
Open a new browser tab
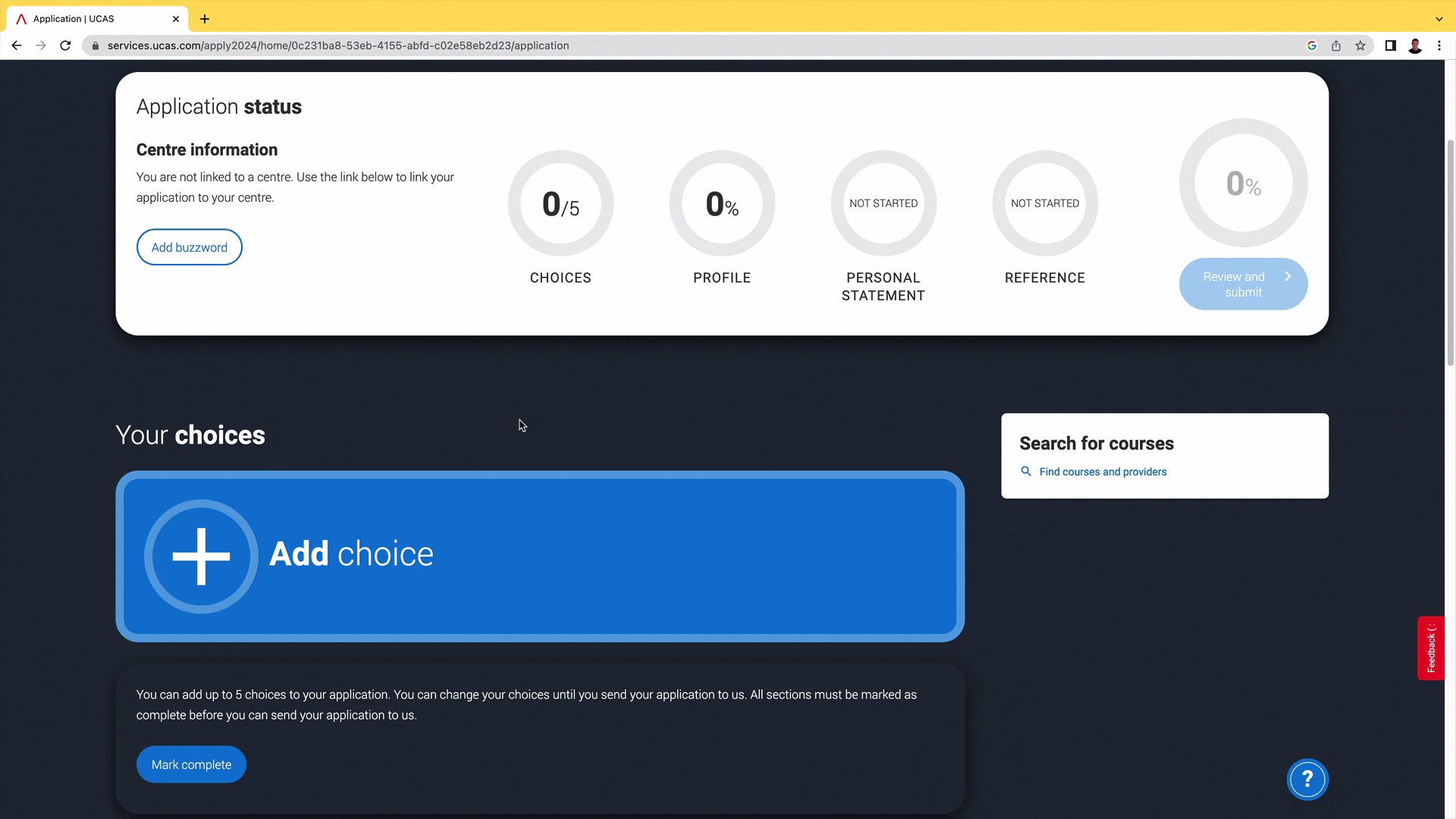(205, 19)
